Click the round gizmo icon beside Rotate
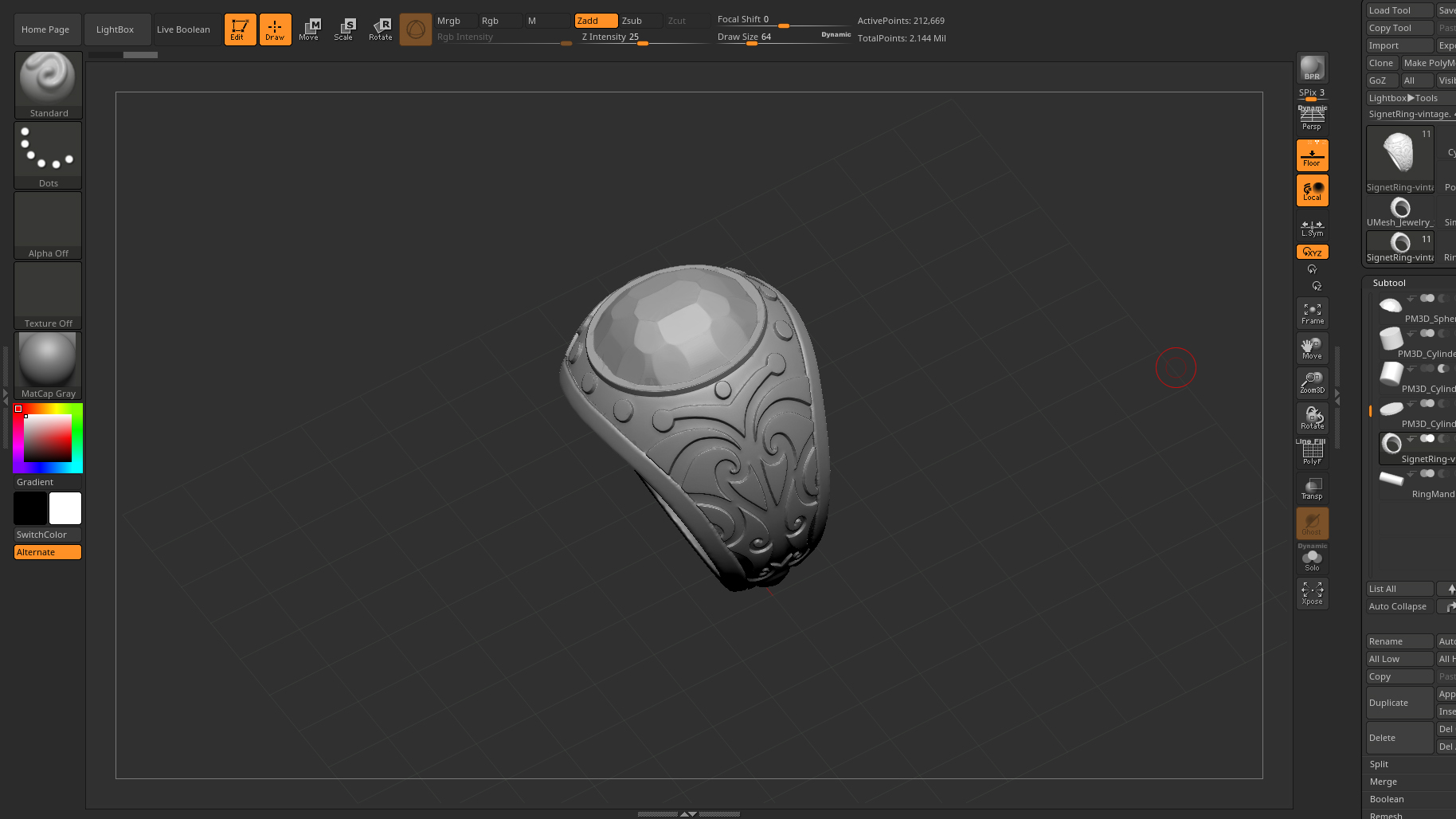 coord(415,29)
